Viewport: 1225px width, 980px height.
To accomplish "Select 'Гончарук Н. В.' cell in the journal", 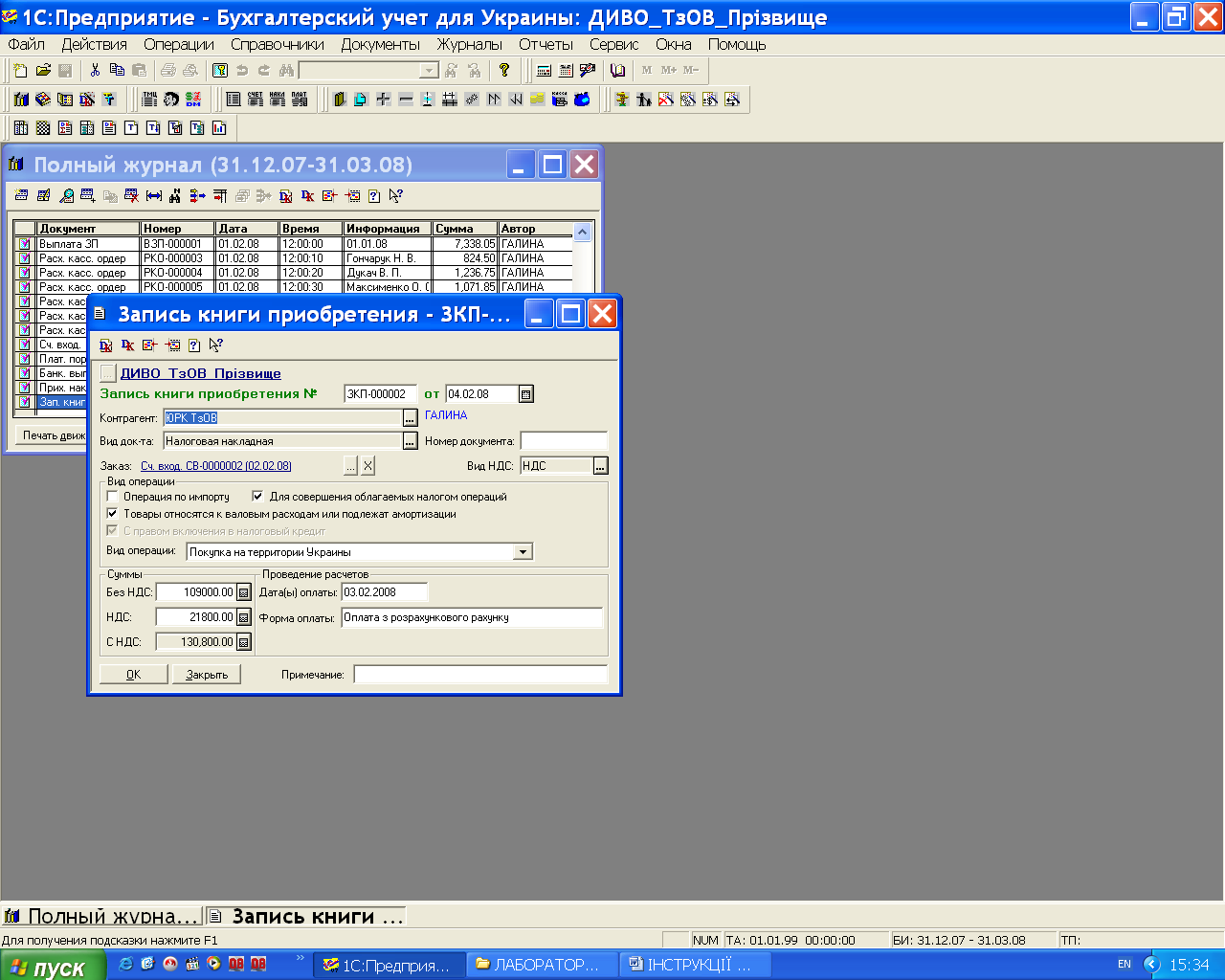I will (388, 258).
